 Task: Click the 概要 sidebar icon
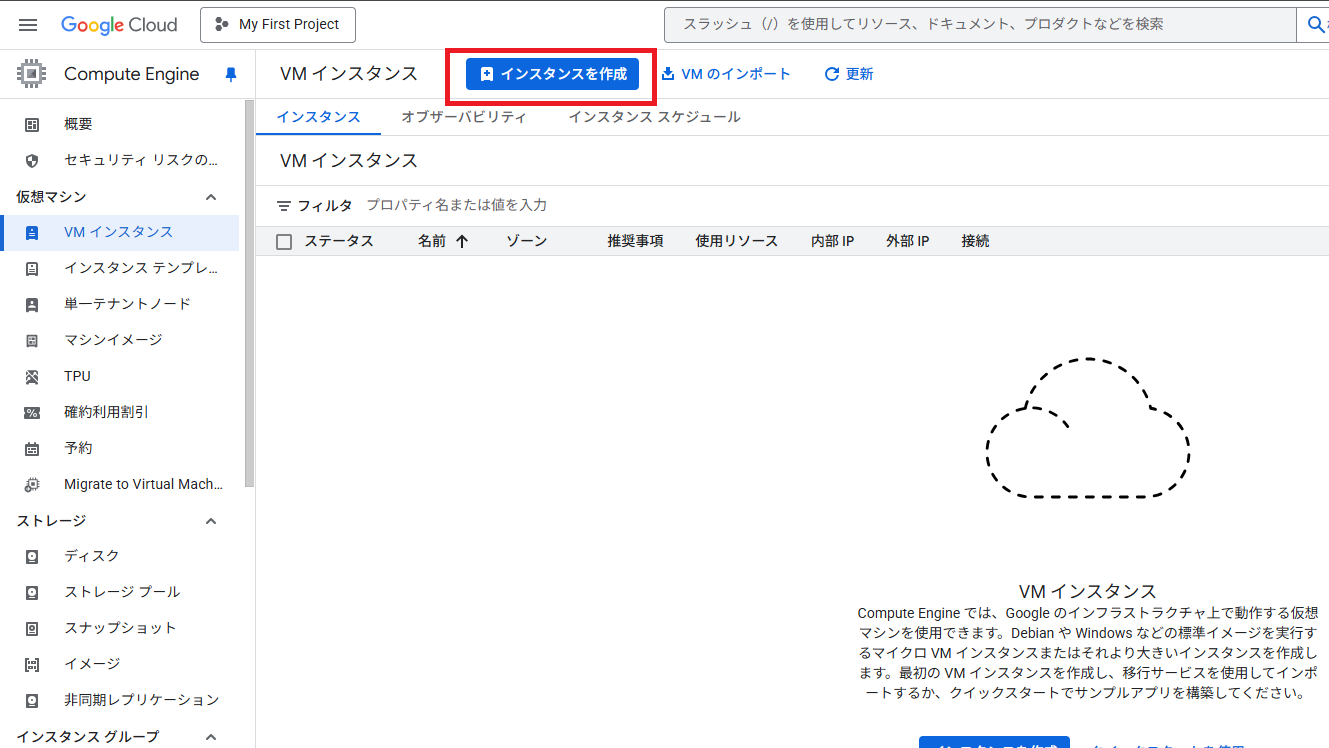point(32,125)
